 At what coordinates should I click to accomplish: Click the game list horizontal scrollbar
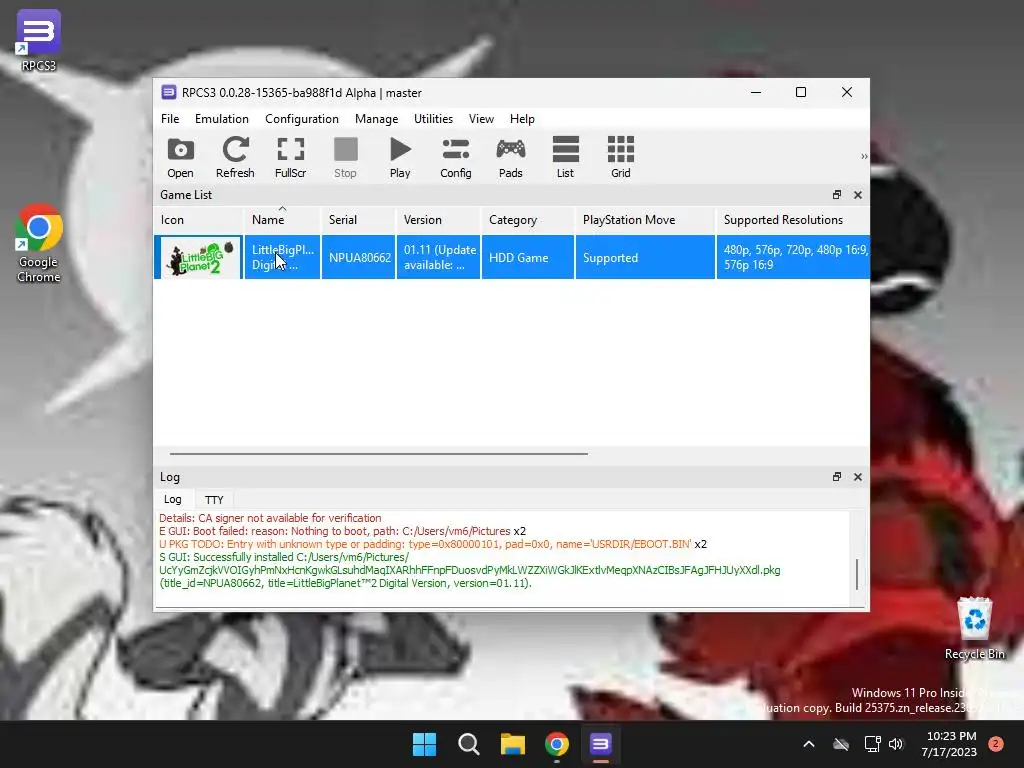point(379,453)
